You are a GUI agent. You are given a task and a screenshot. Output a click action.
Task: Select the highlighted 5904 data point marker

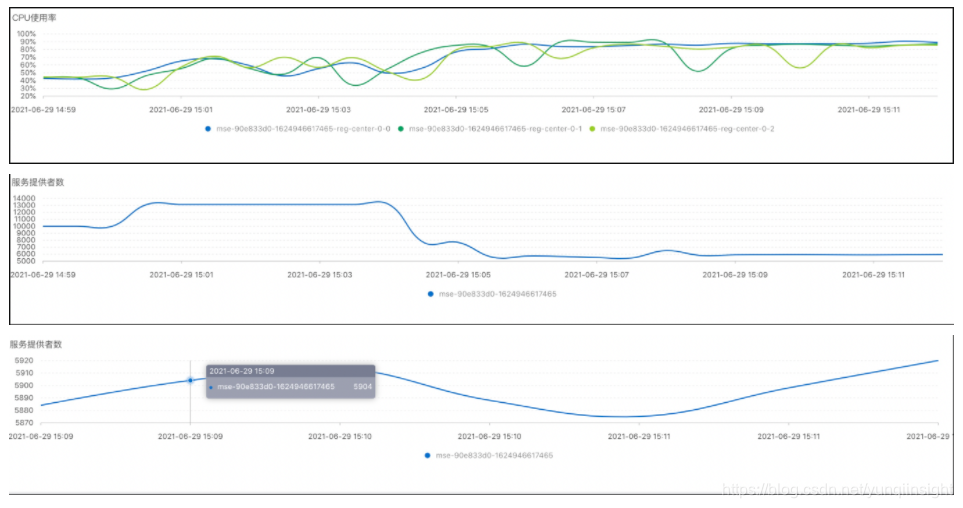click(x=190, y=380)
